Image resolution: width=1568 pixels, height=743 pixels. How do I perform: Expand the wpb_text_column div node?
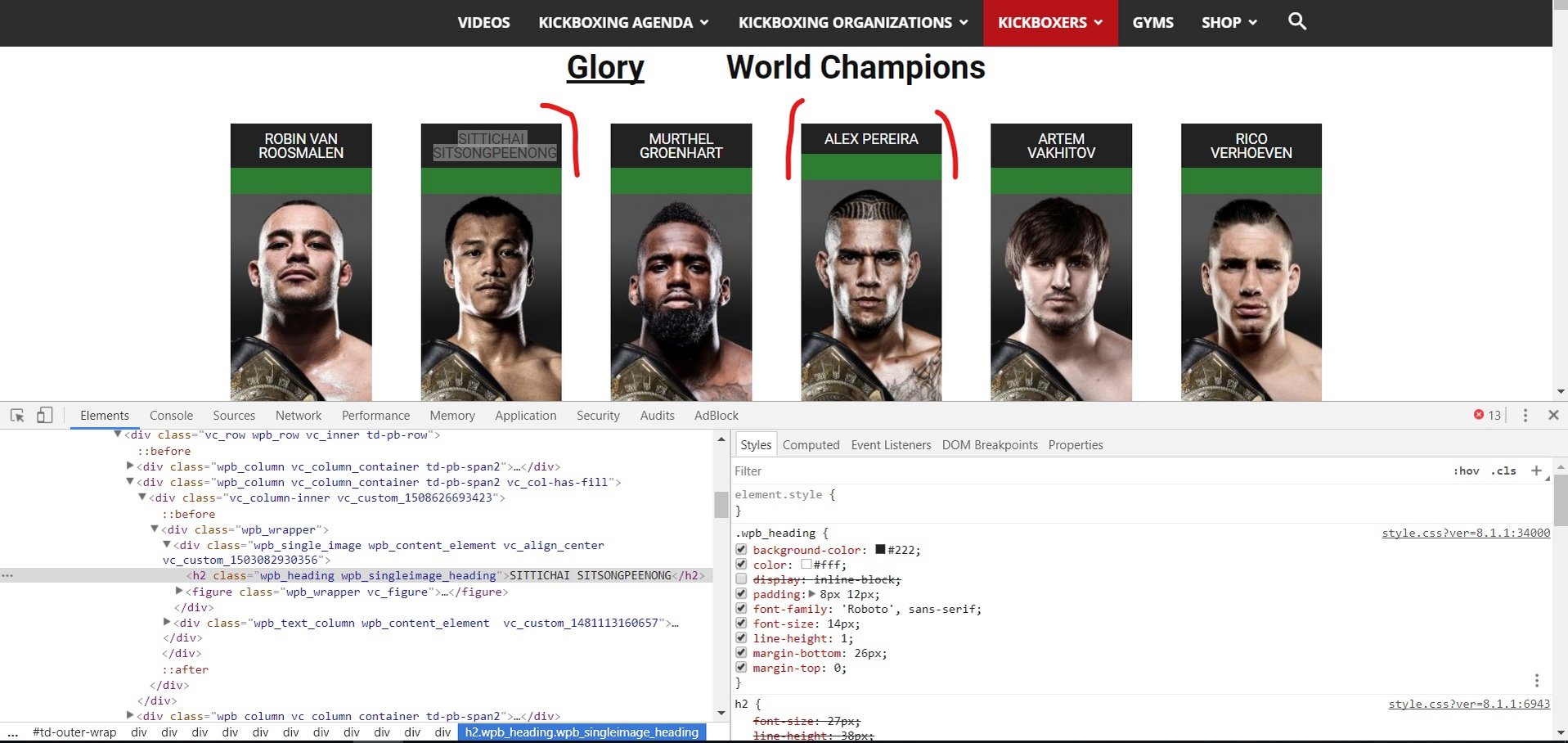(x=167, y=623)
